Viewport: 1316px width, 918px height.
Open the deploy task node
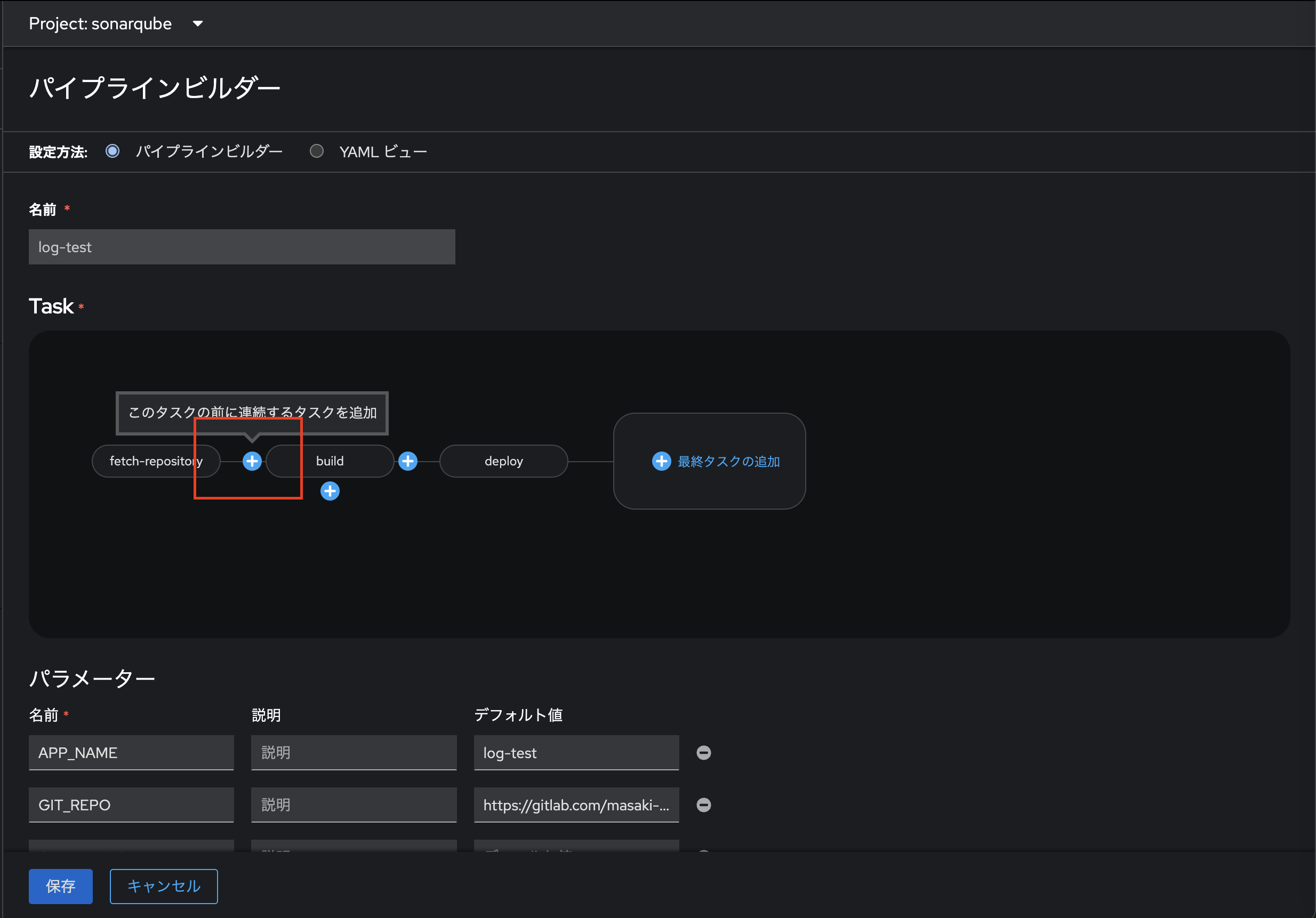[503, 461]
